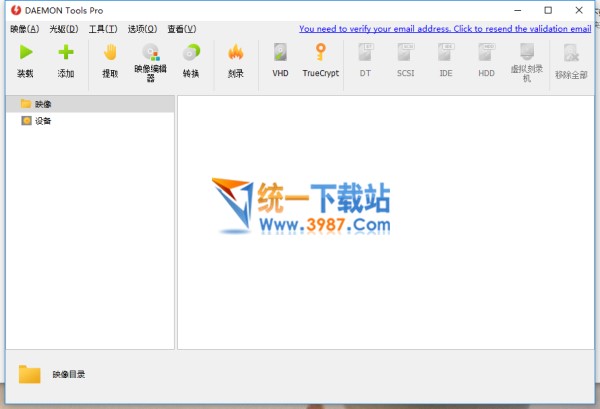Image resolution: width=600 pixels, height=409 pixels.
Task: Open the 工具(T) menu
Action: (x=102, y=30)
